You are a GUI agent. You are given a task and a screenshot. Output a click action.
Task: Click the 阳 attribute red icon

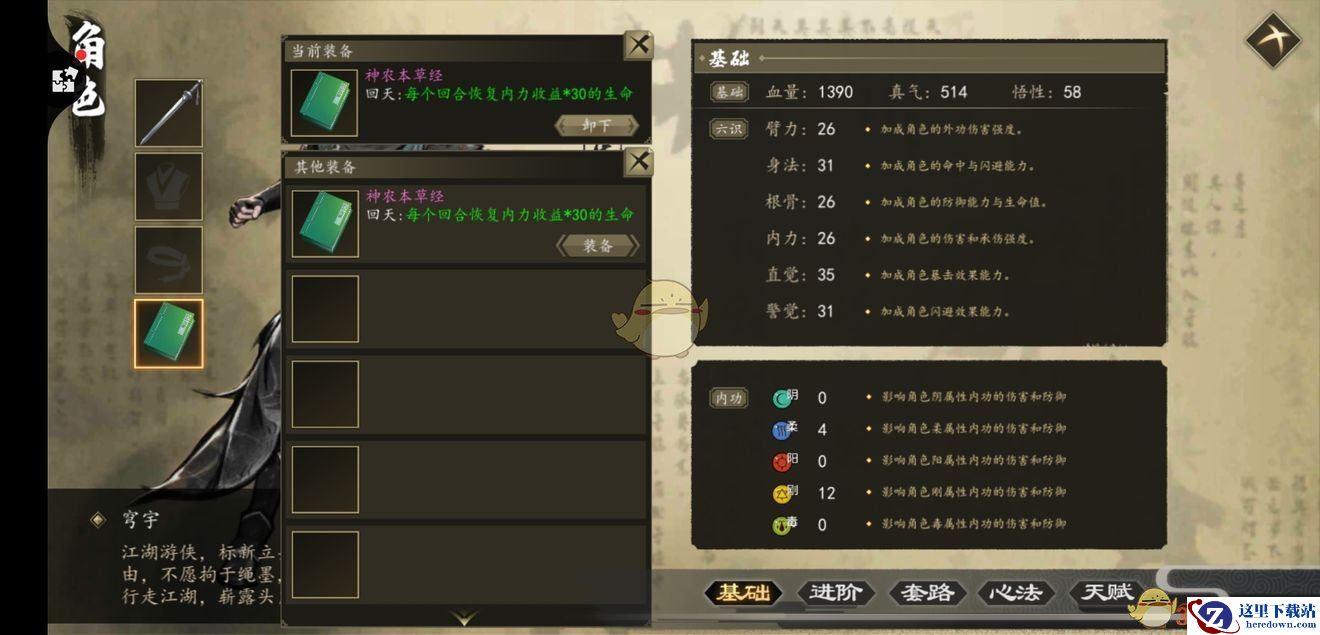pos(781,462)
